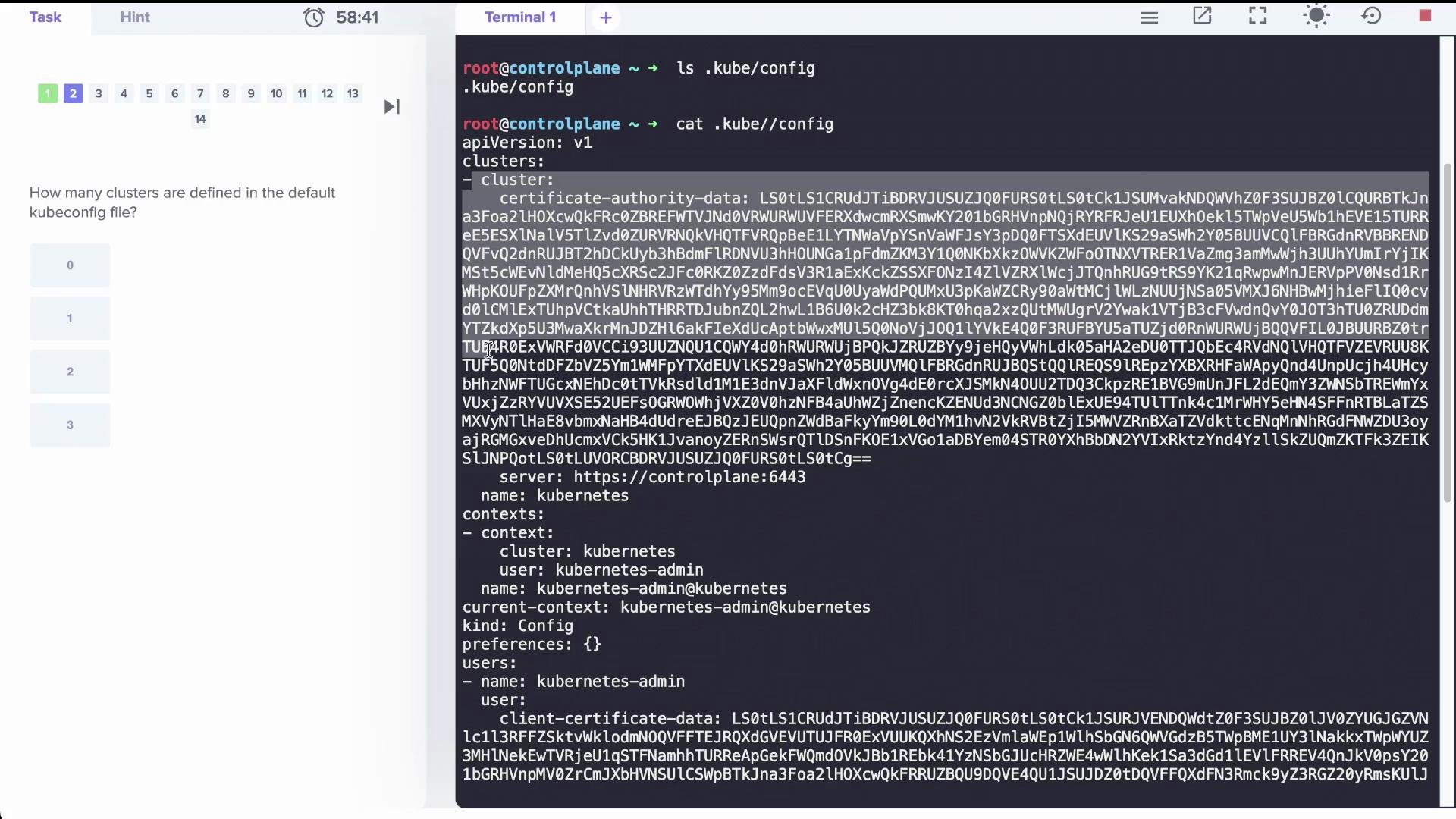Viewport: 1456px width, 819px height.
Task: Go to question number 1
Action: pyautogui.click(x=48, y=94)
